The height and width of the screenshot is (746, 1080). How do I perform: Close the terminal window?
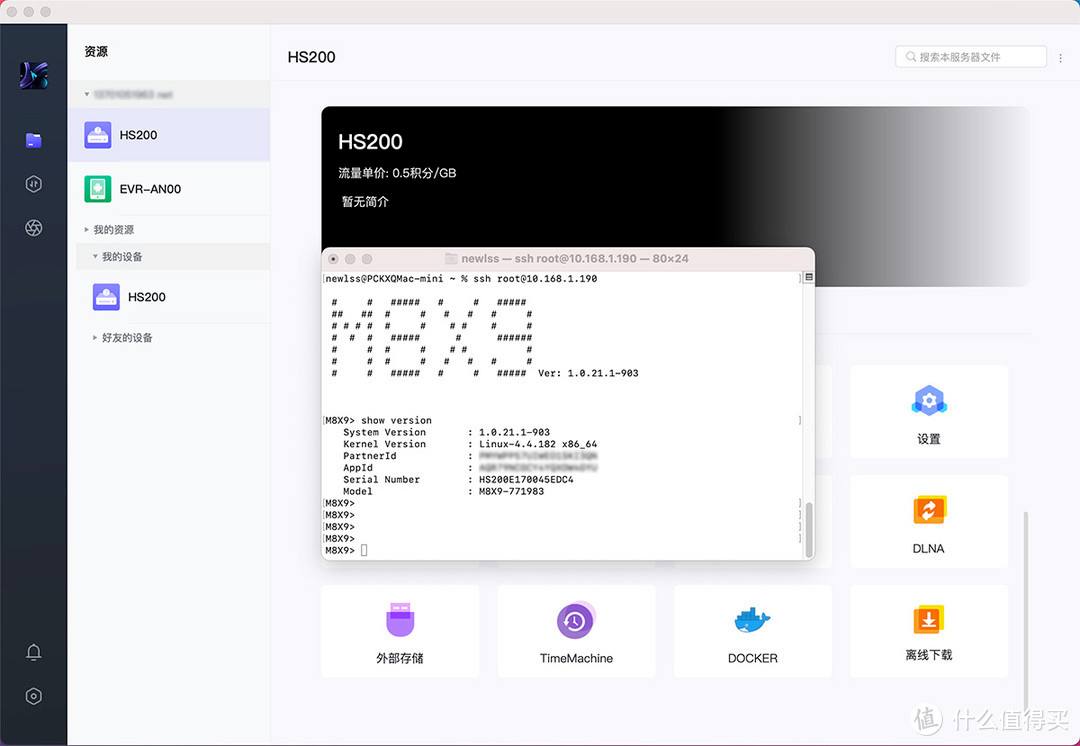click(333, 259)
